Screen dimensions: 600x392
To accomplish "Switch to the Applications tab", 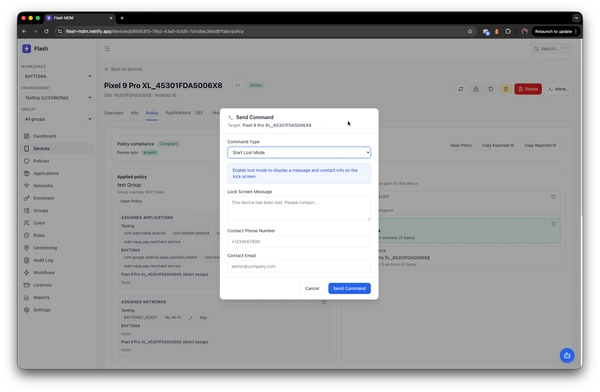I will pyautogui.click(x=184, y=113).
